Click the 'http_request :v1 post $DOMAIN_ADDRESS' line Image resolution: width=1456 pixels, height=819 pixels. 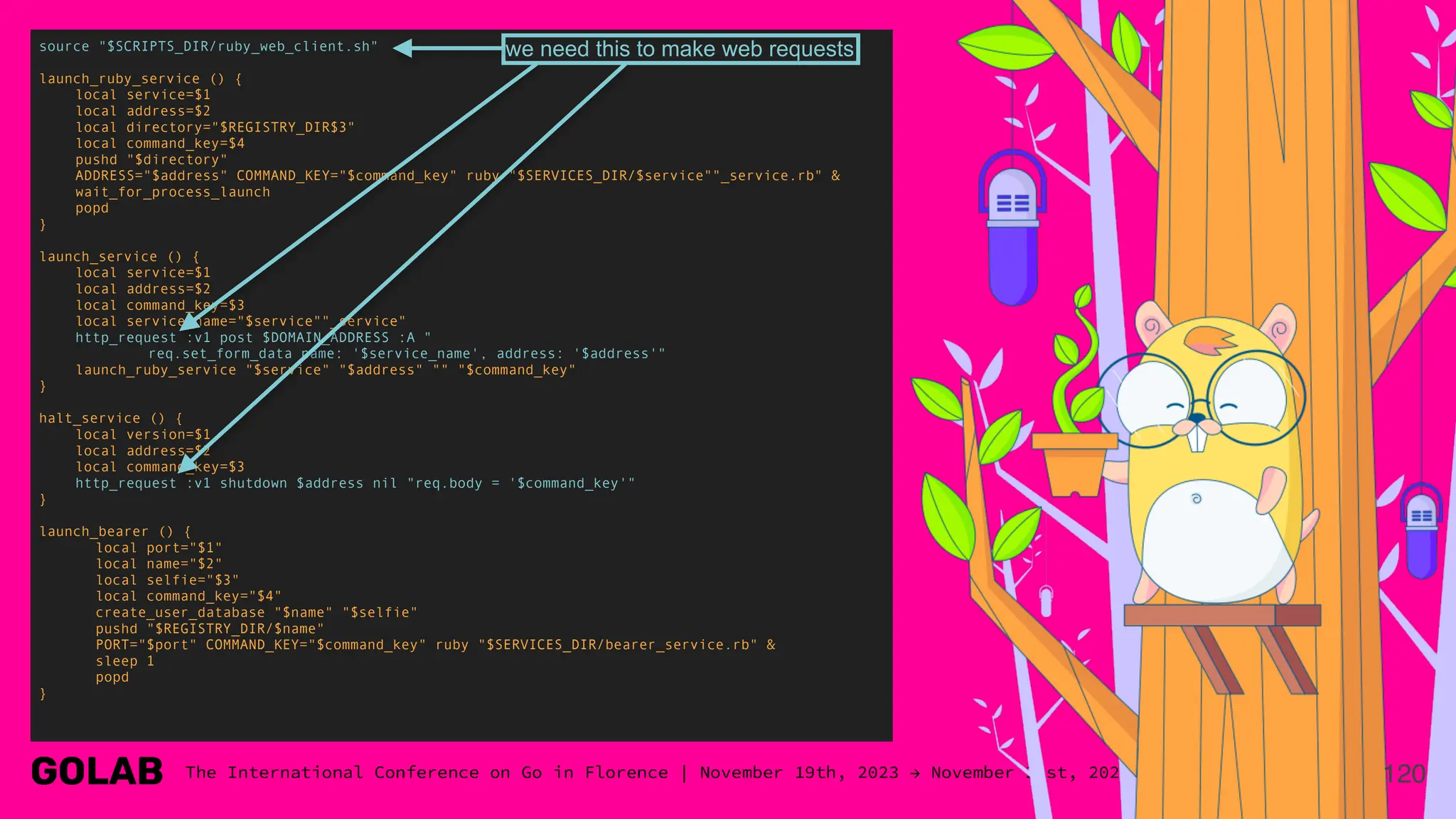click(253, 338)
